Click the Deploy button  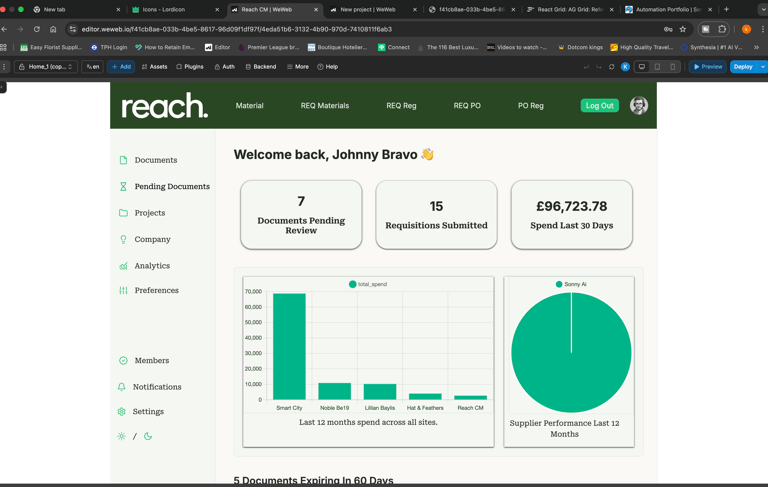(x=744, y=67)
